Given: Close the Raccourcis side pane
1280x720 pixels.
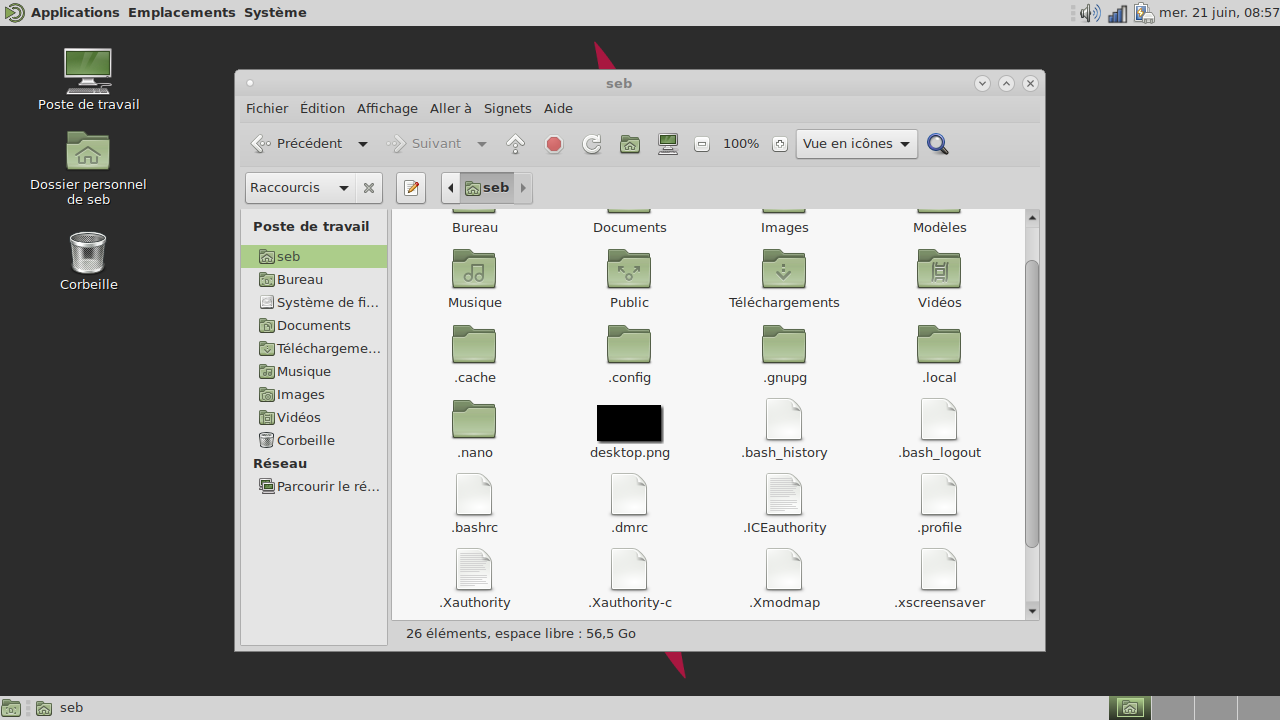Looking at the screenshot, I should pyautogui.click(x=369, y=188).
